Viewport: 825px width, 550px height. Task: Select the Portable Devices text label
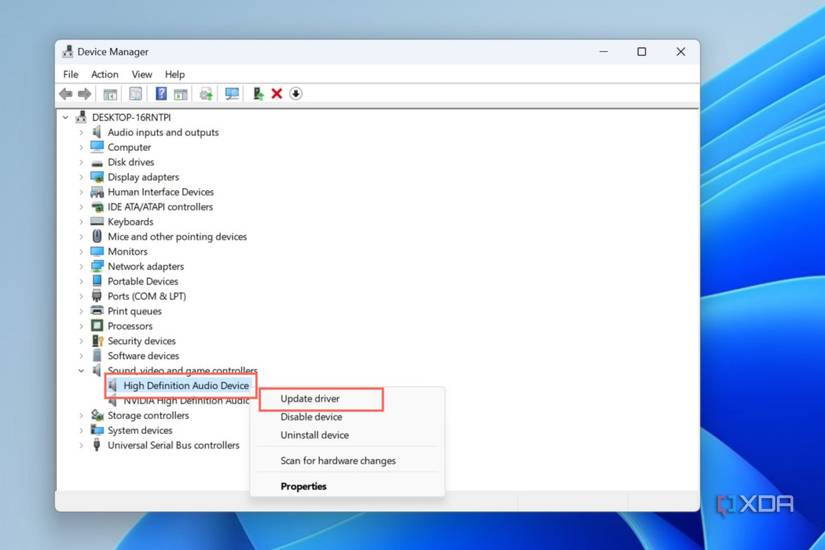(x=143, y=281)
